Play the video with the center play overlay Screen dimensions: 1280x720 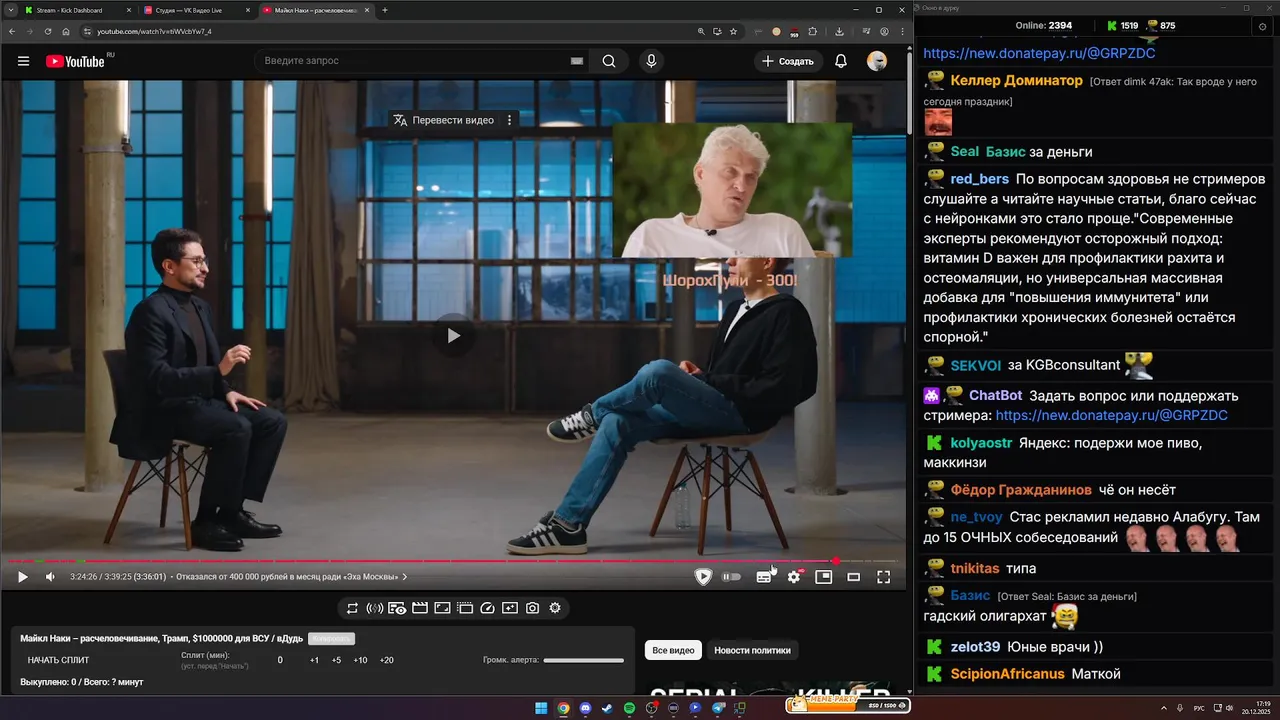[x=453, y=336]
